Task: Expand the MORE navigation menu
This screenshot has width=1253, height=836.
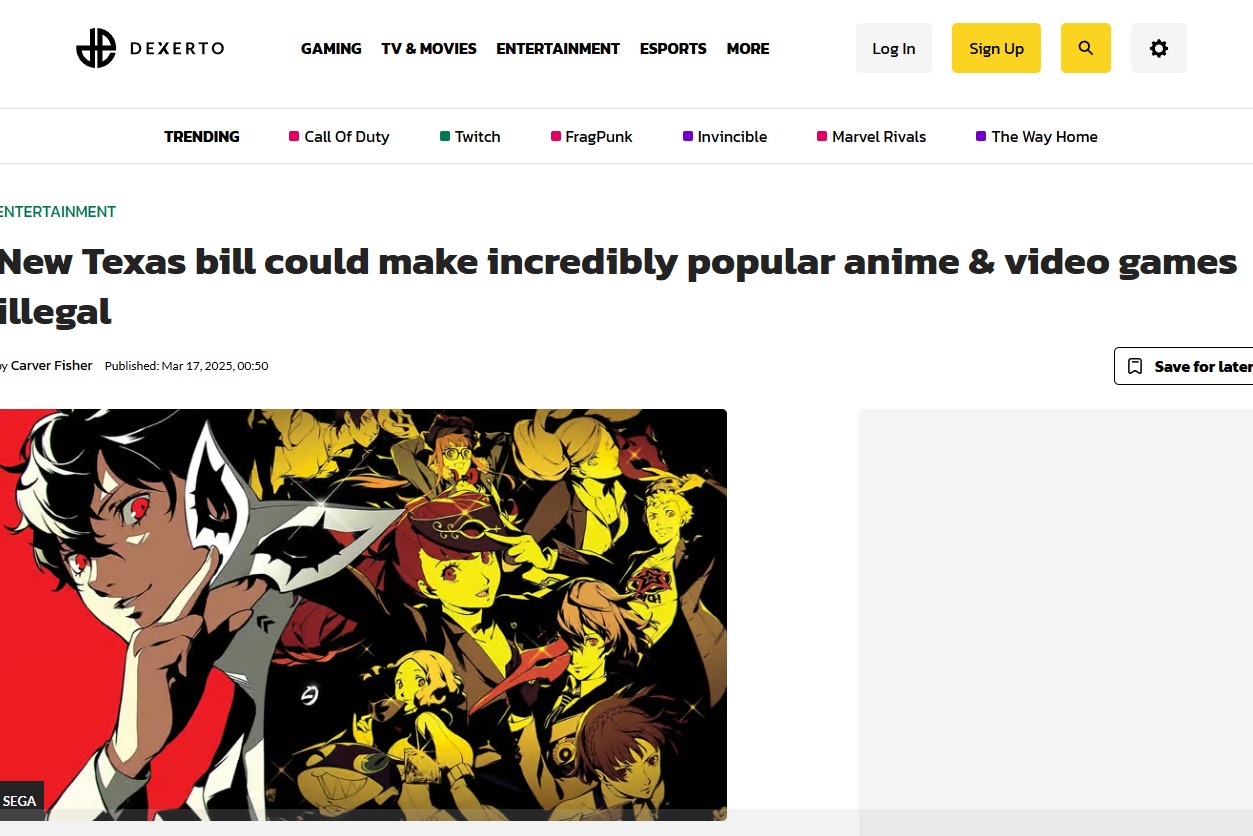Action: [x=748, y=48]
